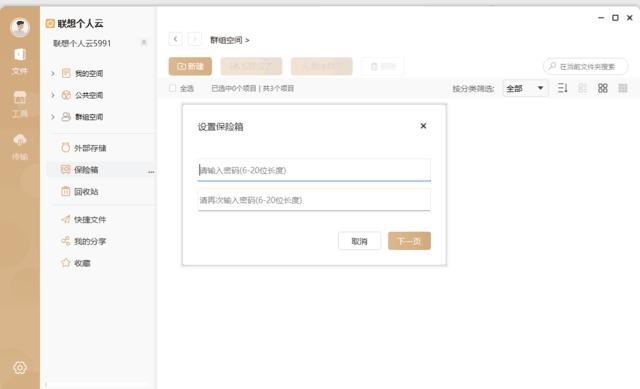Screen dimensions: 640x389
Task: Close the 设置保险箱 dialog
Action: [x=423, y=126]
